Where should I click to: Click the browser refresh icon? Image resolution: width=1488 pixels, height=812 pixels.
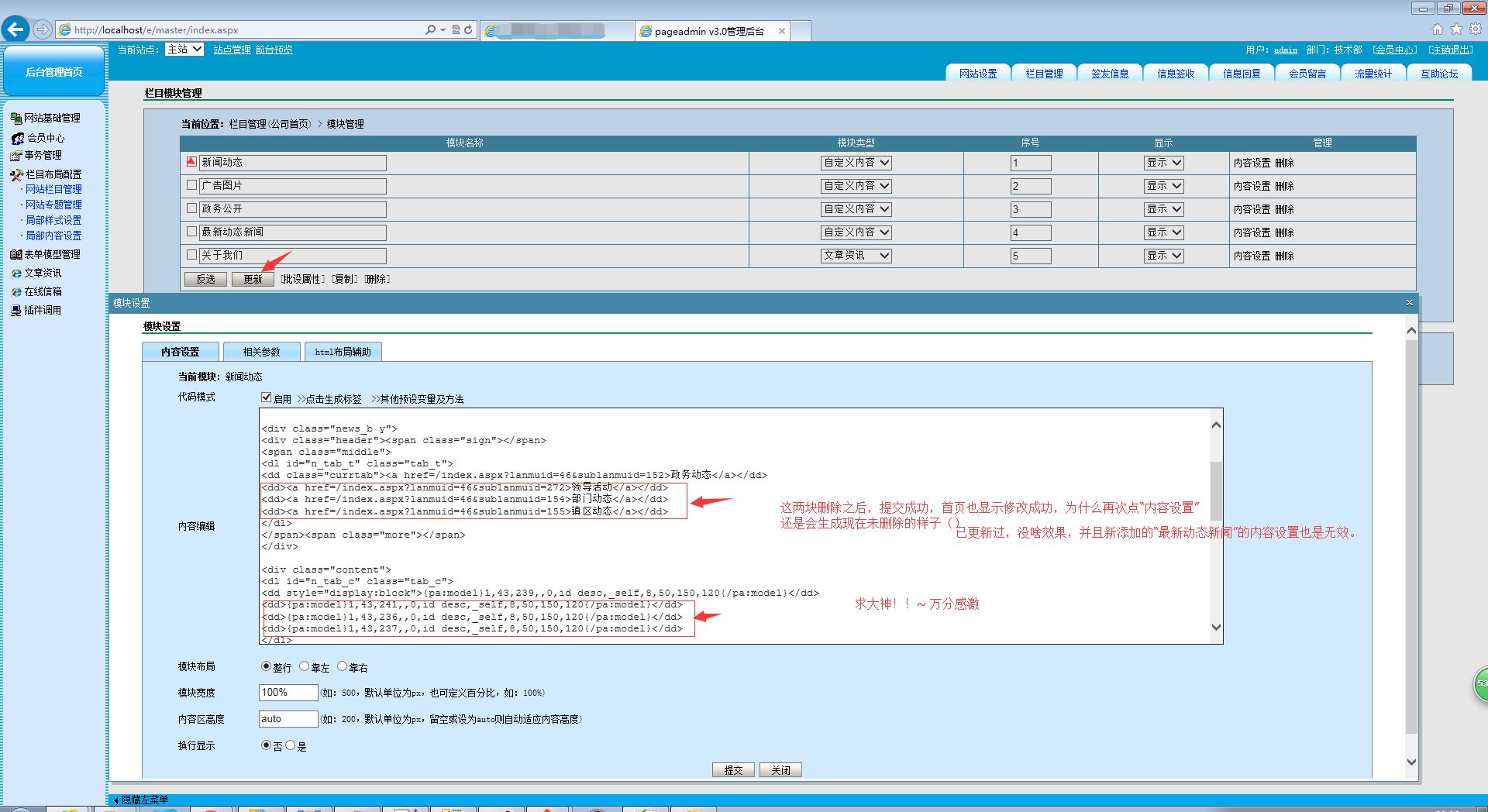click(468, 29)
